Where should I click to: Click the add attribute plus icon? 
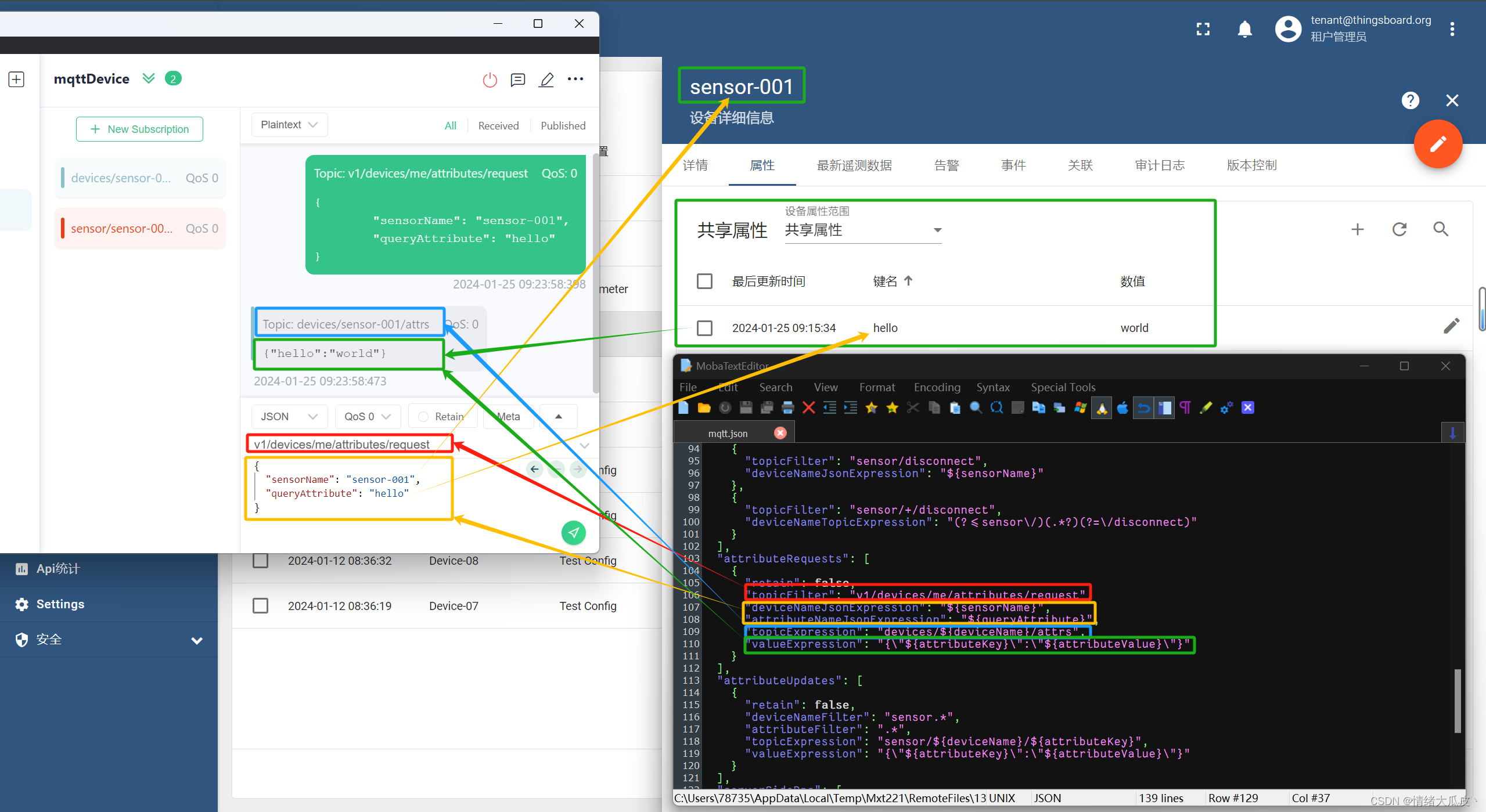click(1357, 229)
